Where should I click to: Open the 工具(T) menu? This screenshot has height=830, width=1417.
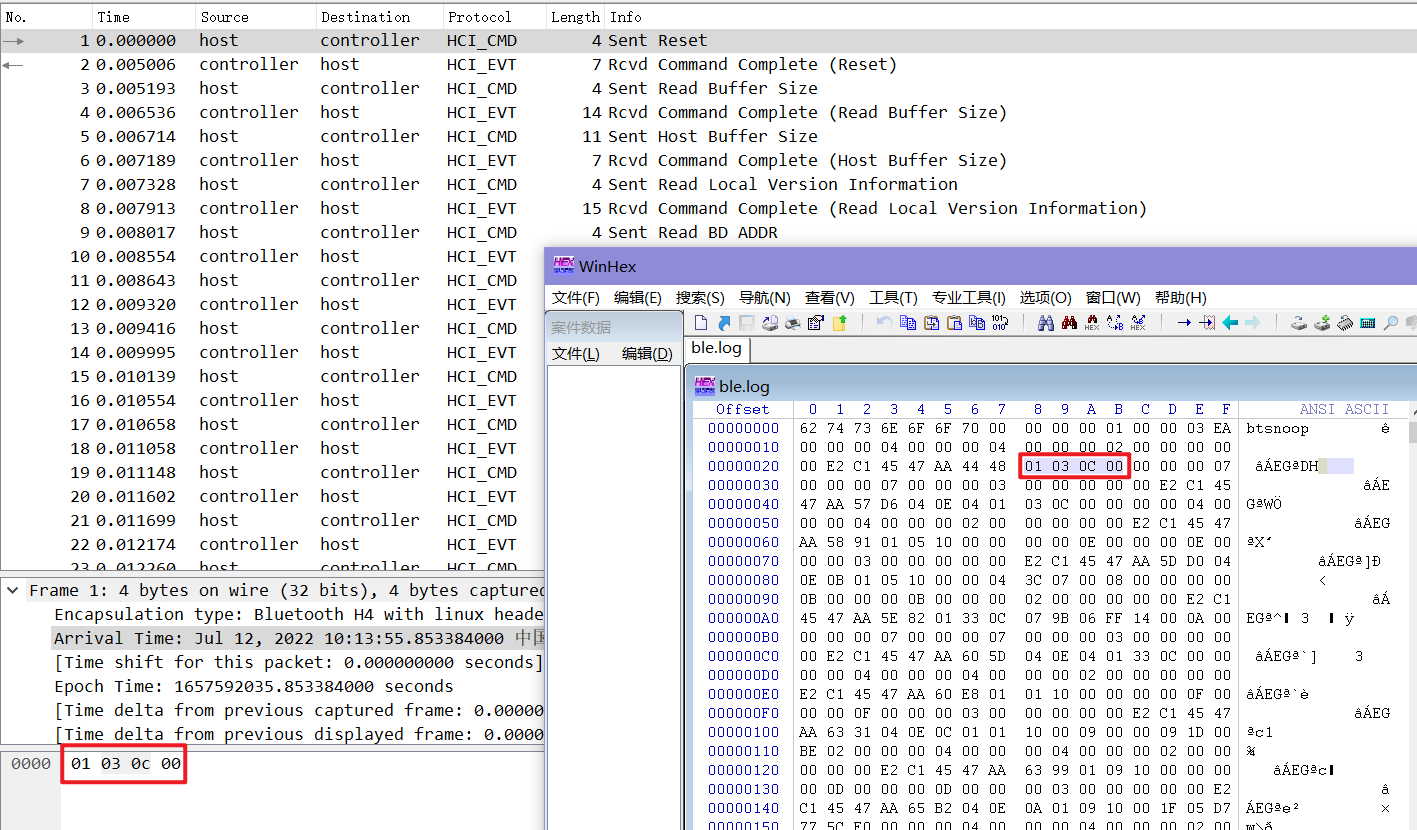(893, 298)
